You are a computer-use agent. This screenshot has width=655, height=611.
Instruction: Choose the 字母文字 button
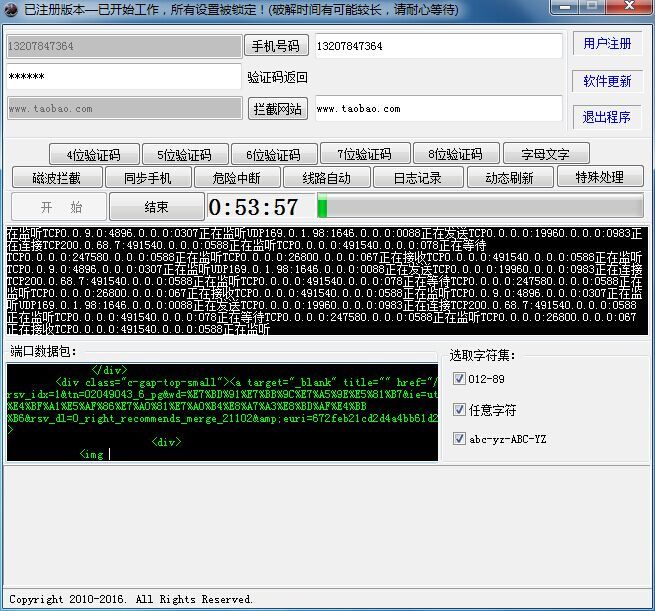point(547,154)
